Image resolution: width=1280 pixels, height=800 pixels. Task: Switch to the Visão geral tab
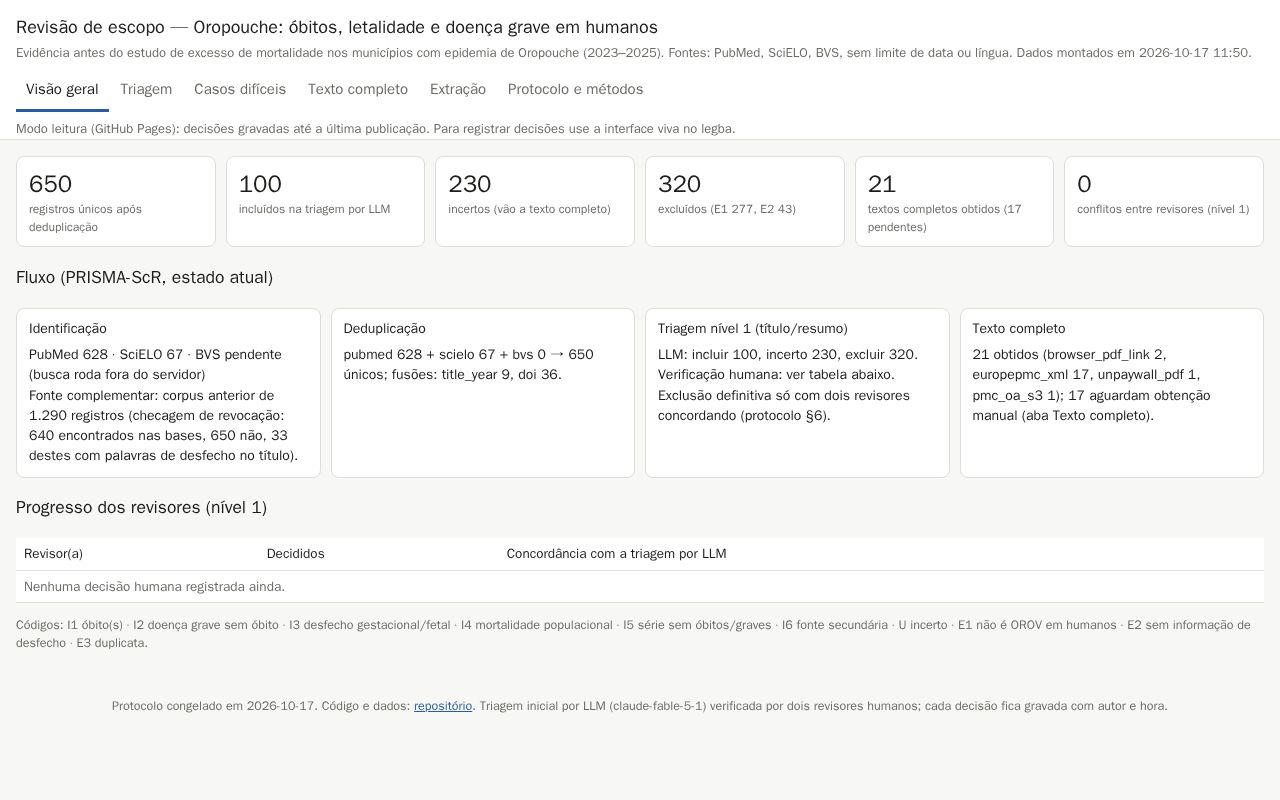[62, 90]
